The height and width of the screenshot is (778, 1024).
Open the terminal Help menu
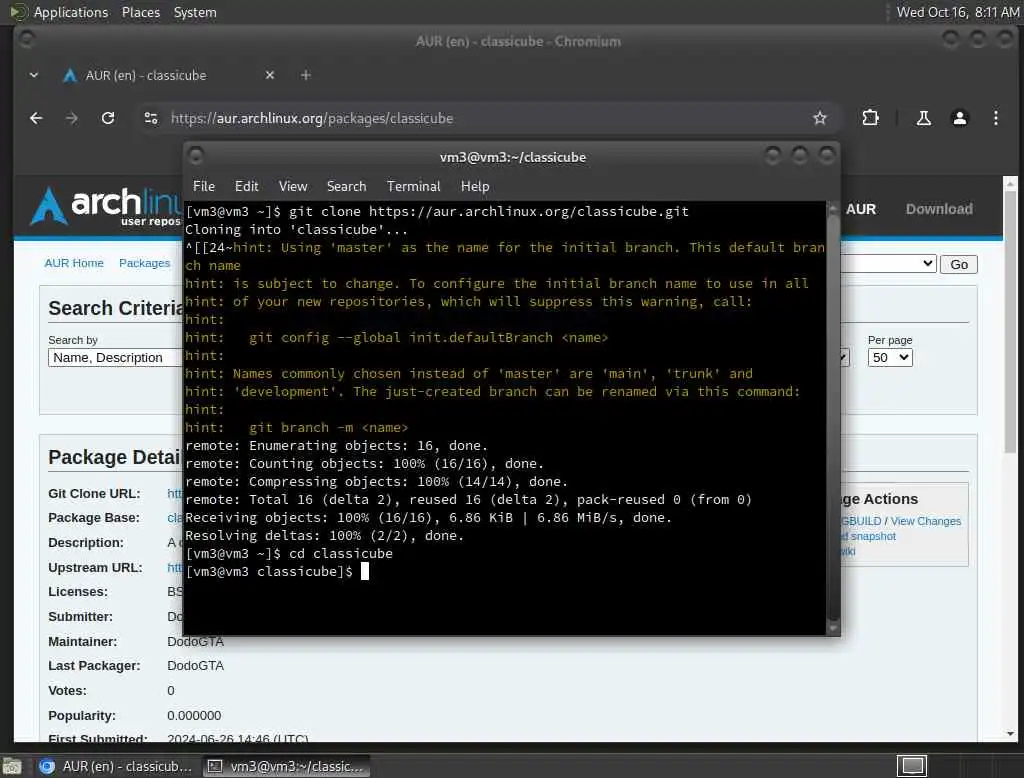[x=475, y=186]
